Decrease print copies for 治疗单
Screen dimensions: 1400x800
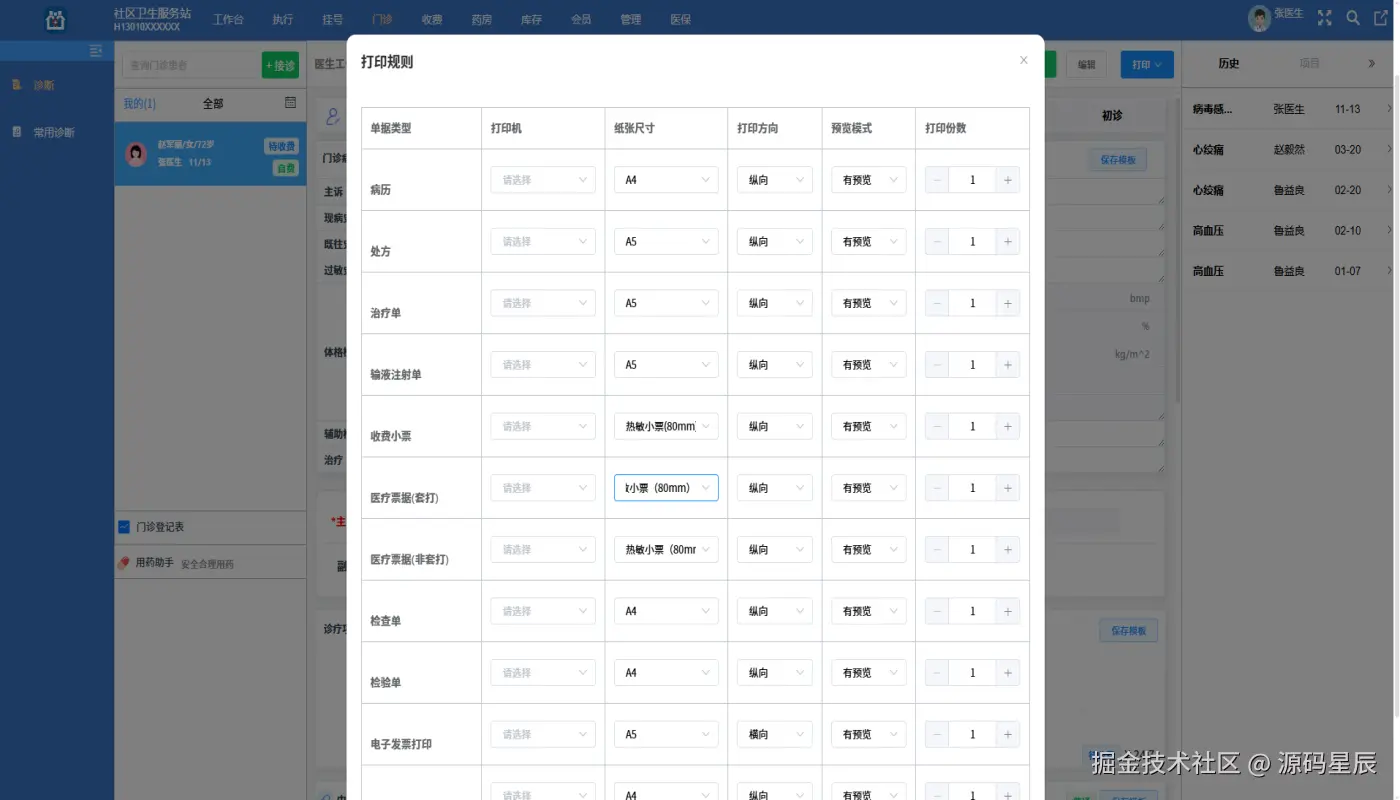pos(937,303)
